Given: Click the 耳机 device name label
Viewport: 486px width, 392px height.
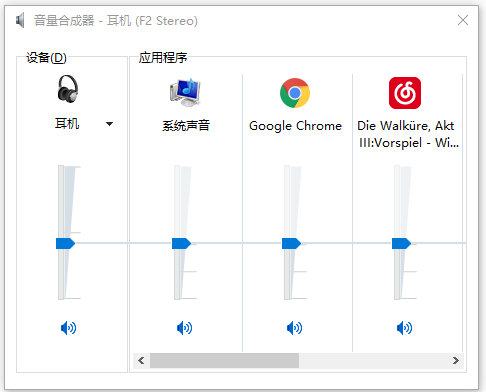Looking at the screenshot, I should (x=67, y=124).
